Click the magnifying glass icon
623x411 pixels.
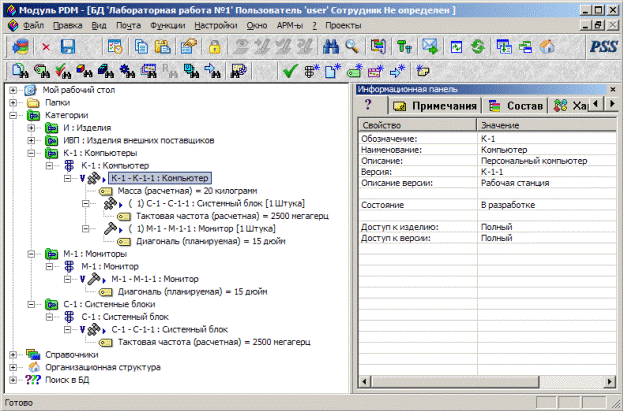352,47
